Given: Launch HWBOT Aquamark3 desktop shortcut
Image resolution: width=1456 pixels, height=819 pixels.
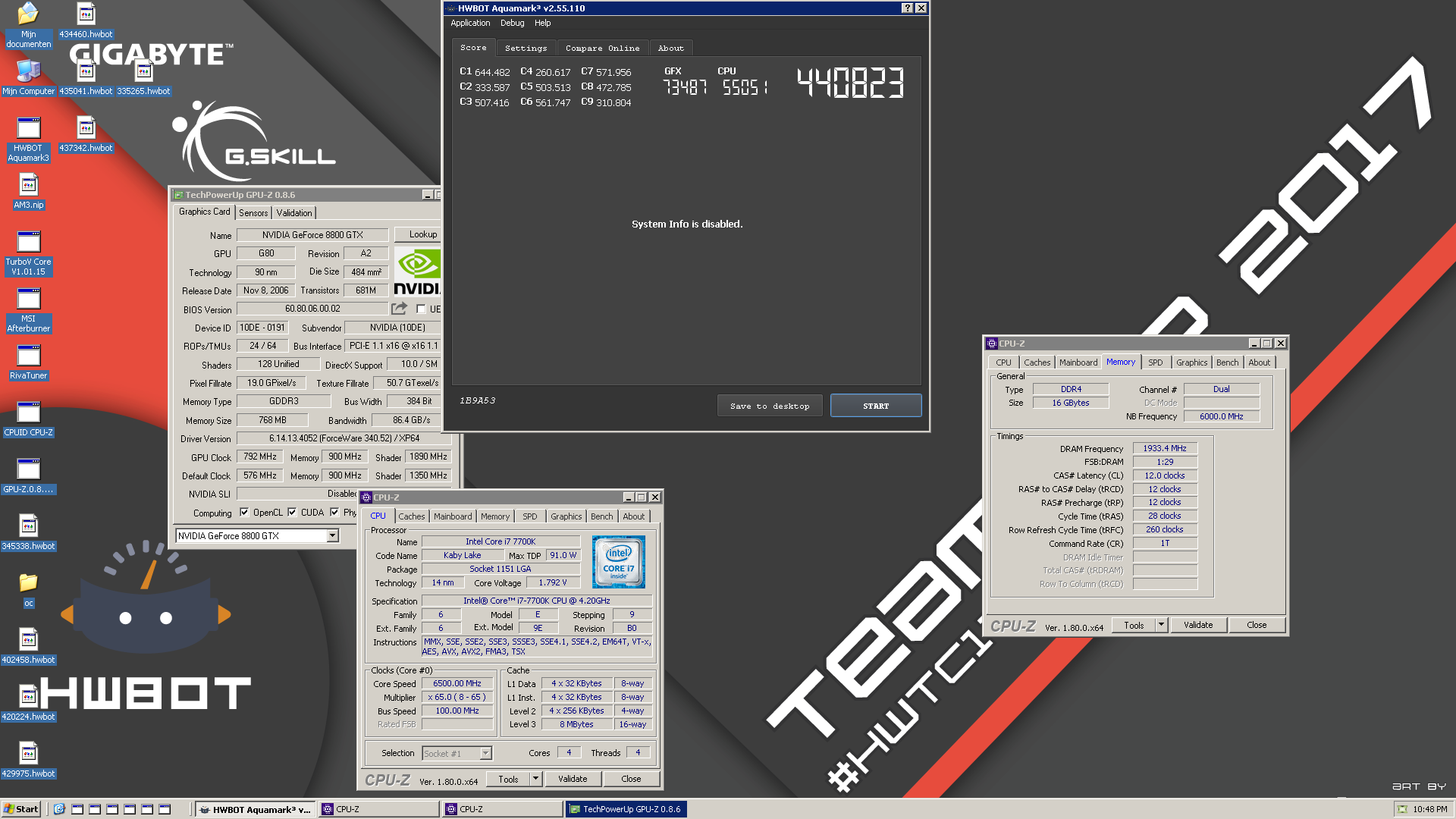Looking at the screenshot, I should [x=28, y=138].
